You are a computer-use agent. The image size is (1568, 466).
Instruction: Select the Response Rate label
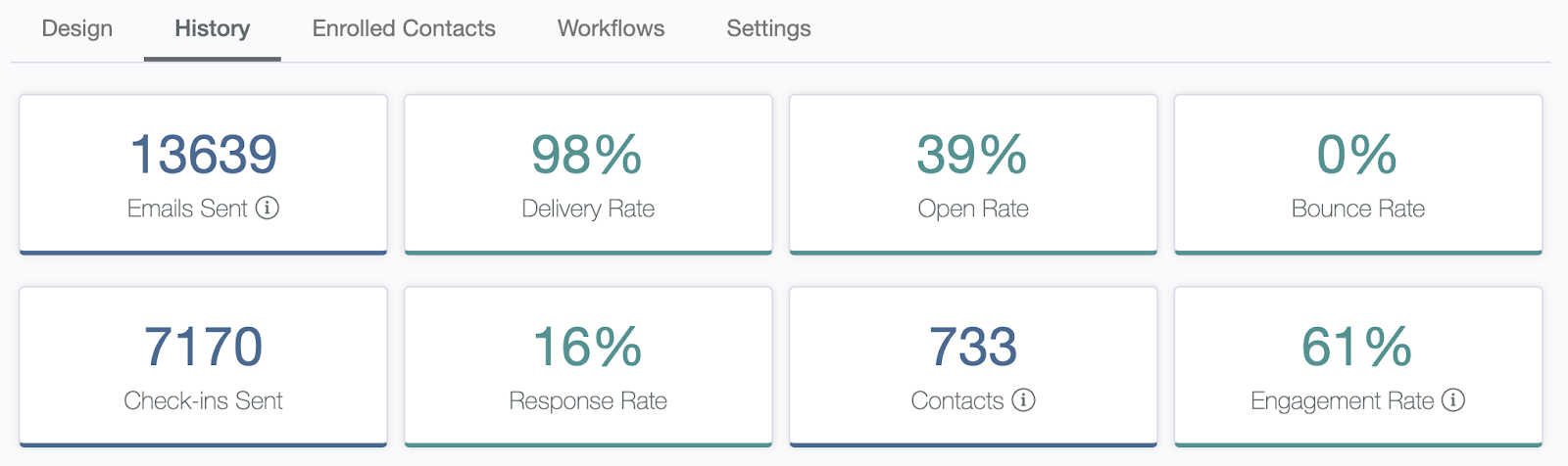pyautogui.click(x=588, y=400)
